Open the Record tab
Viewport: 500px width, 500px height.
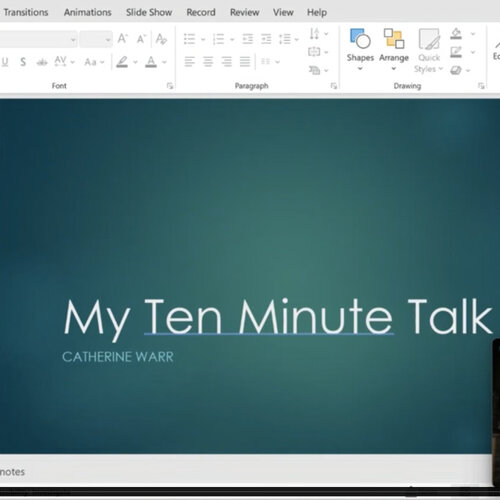[201, 12]
